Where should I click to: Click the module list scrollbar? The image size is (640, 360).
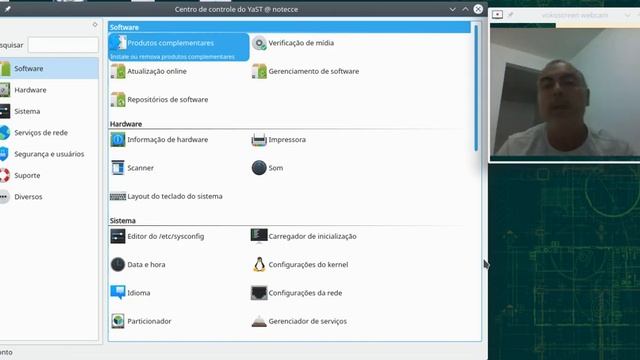pos(476,88)
